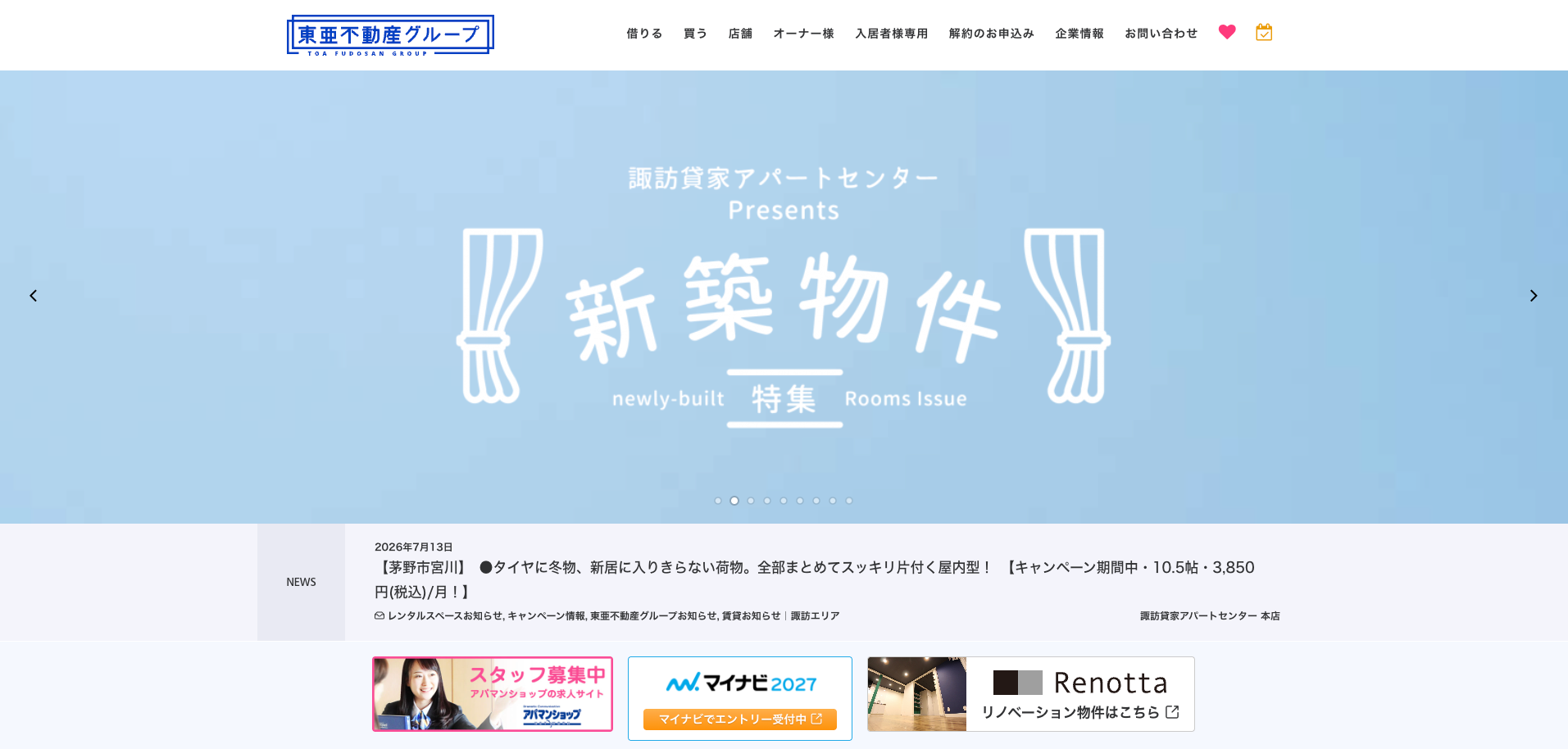Open the 入居者様専用 menu
Image resolution: width=1568 pixels, height=749 pixels.
click(892, 34)
